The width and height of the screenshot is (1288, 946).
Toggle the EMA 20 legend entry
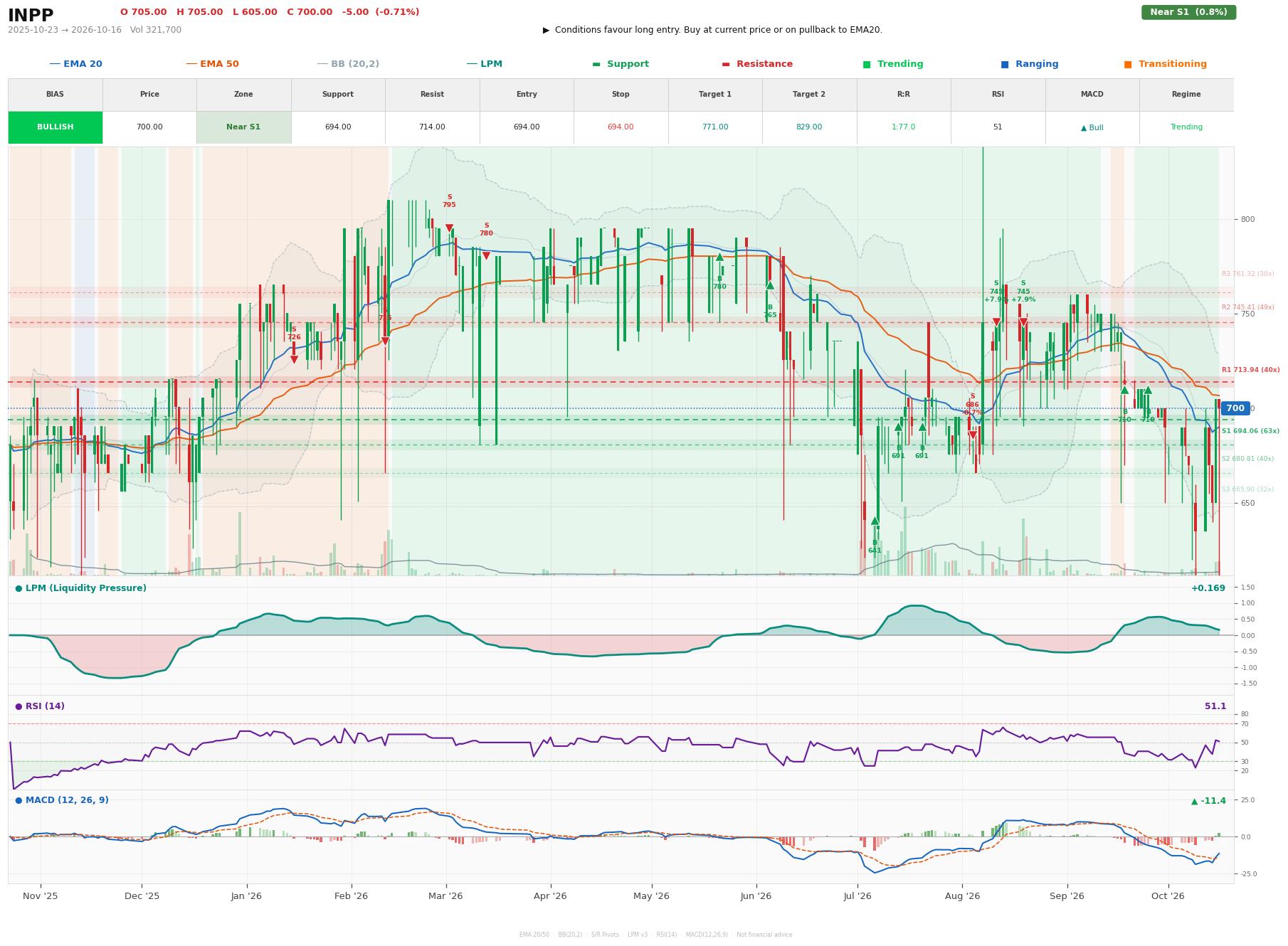point(75,64)
